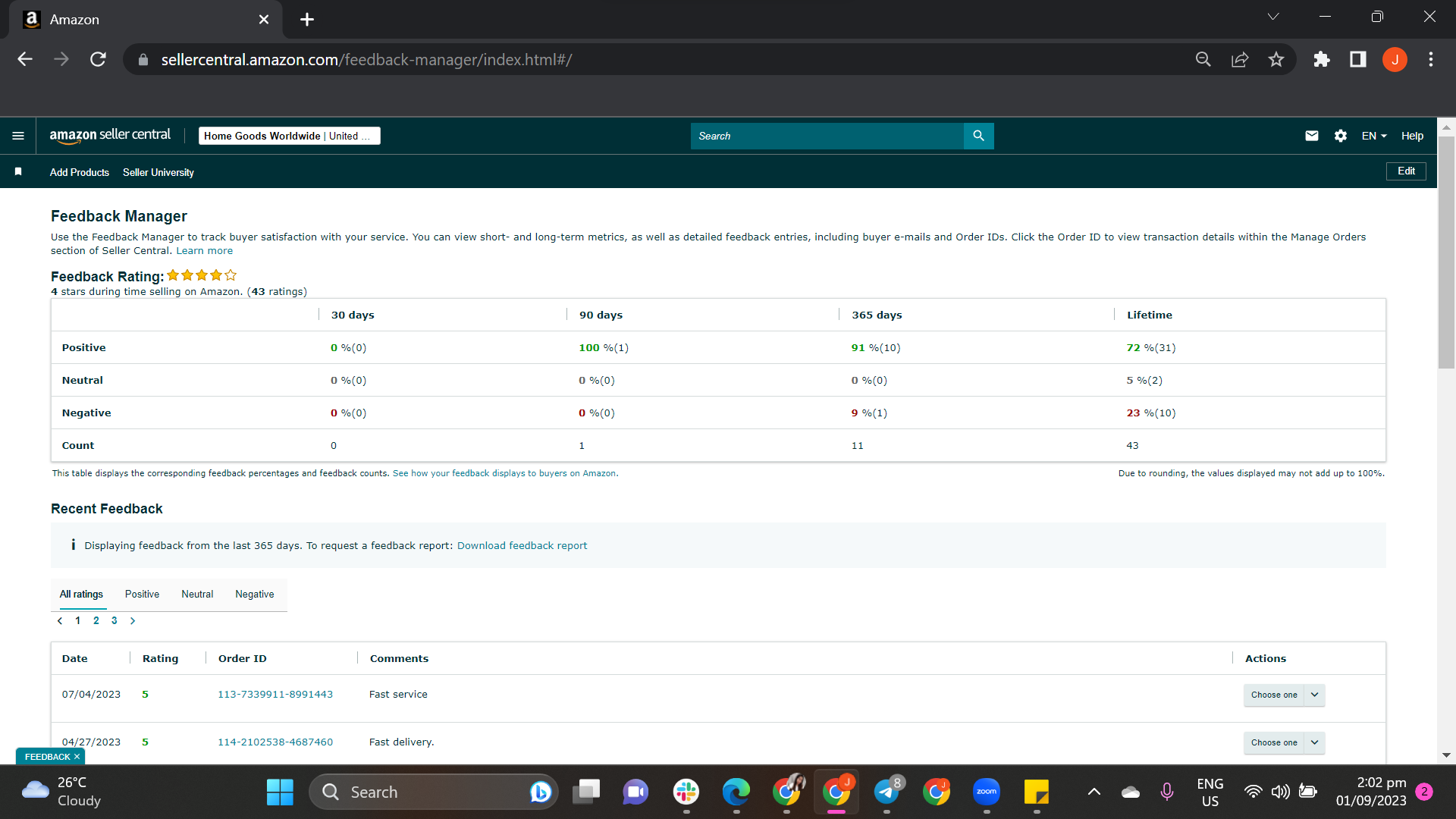Click the browser address bar URL
1456x819 pixels.
coord(366,59)
